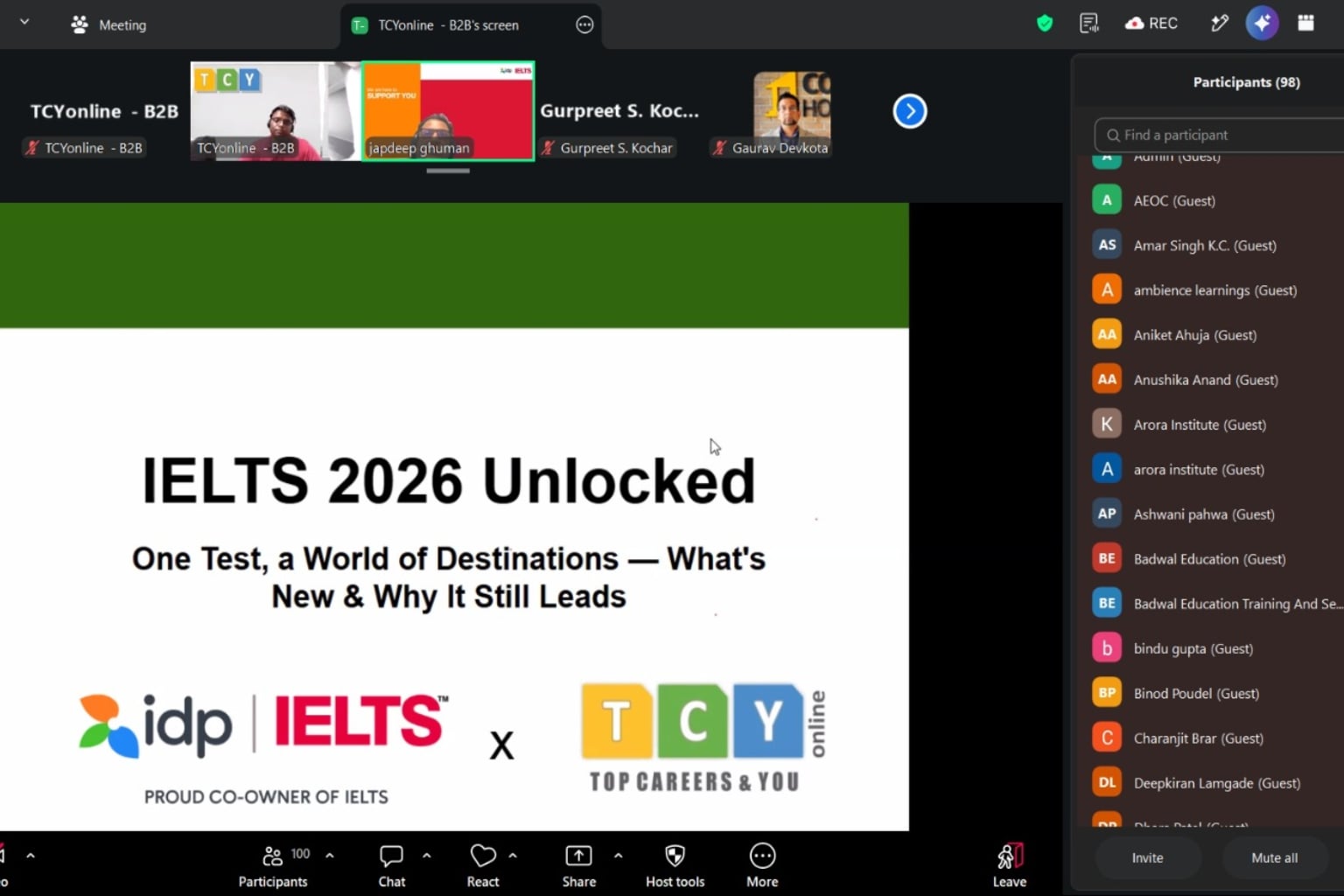Leave the meeting
1344x896 pixels.
point(1009,866)
